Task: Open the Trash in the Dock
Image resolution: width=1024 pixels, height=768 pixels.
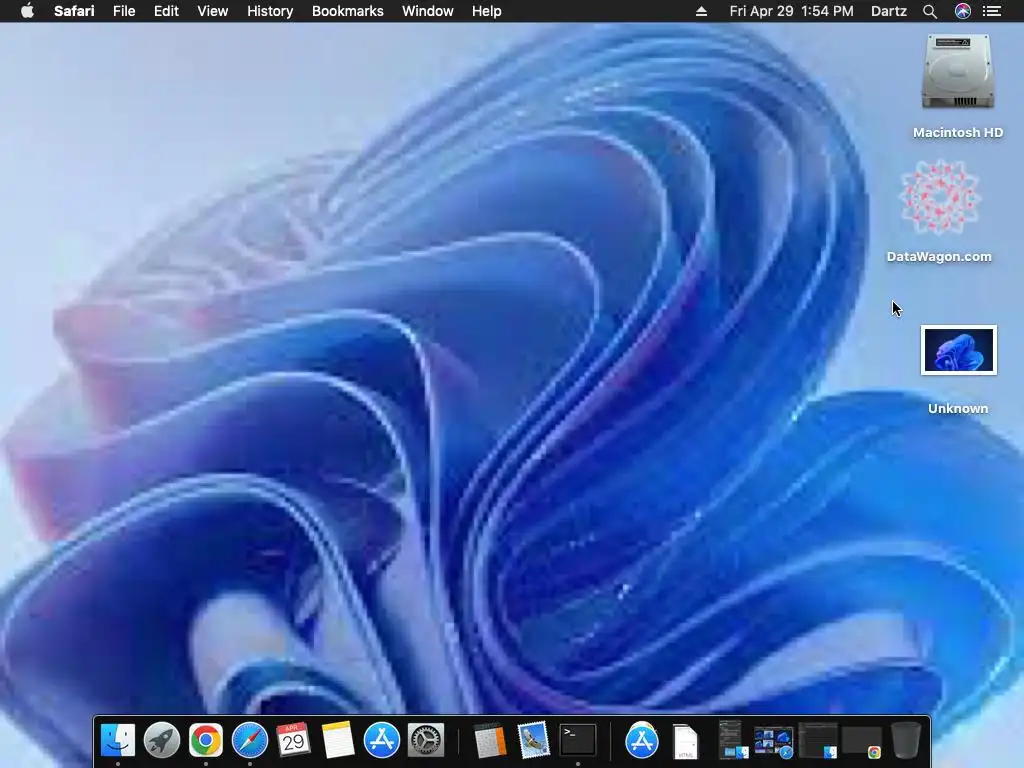Action: 906,740
